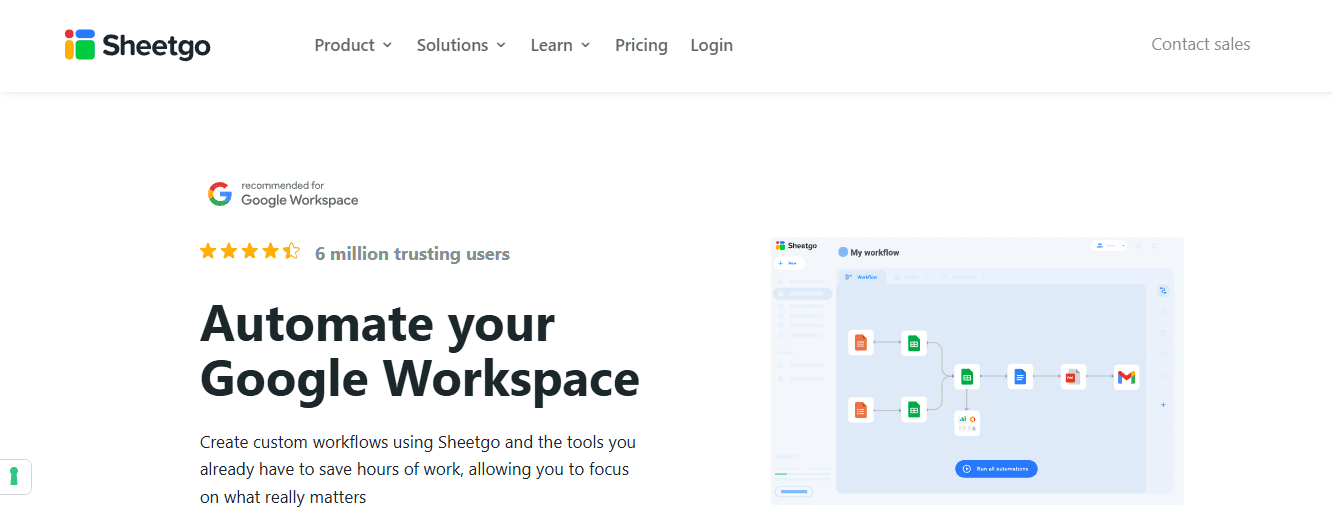Click the blue Google Docs icon in the illustration
Image resolution: width=1332 pixels, height=530 pixels.
pos(1020,377)
